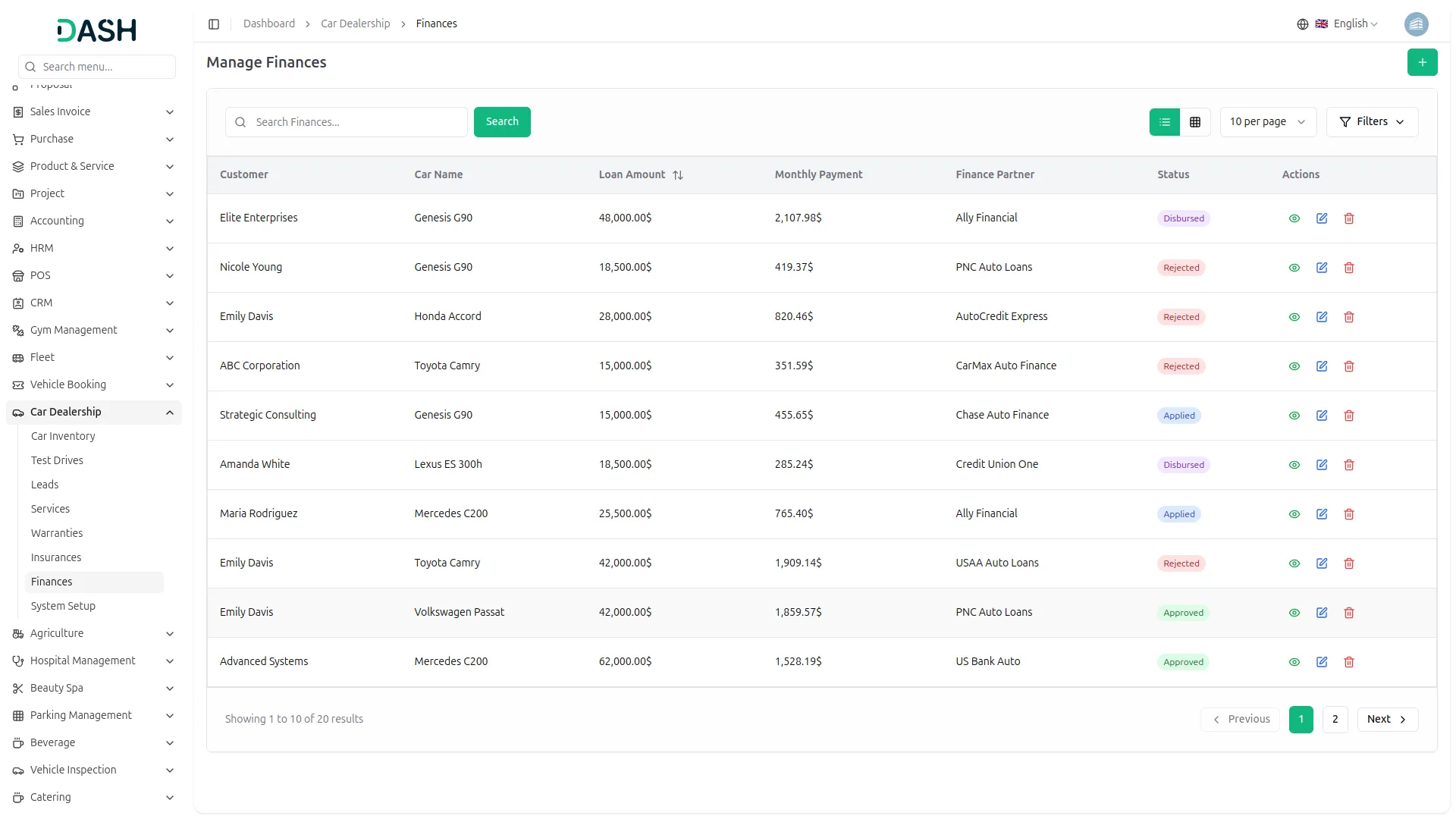Click the green add finance plus button
The width and height of the screenshot is (1456, 819).
click(1422, 62)
